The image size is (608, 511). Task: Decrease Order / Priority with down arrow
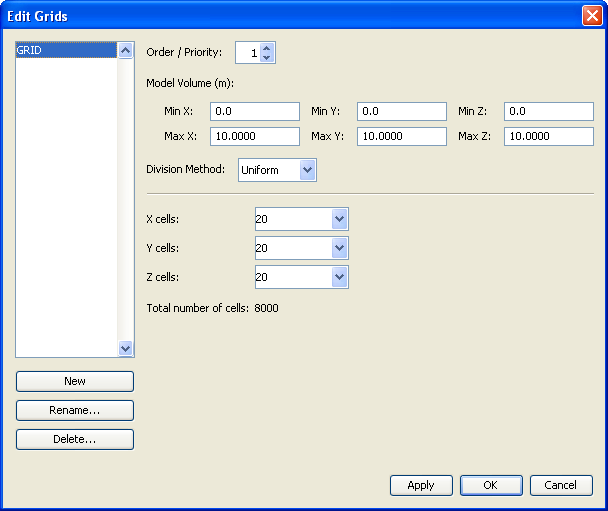pos(266,57)
